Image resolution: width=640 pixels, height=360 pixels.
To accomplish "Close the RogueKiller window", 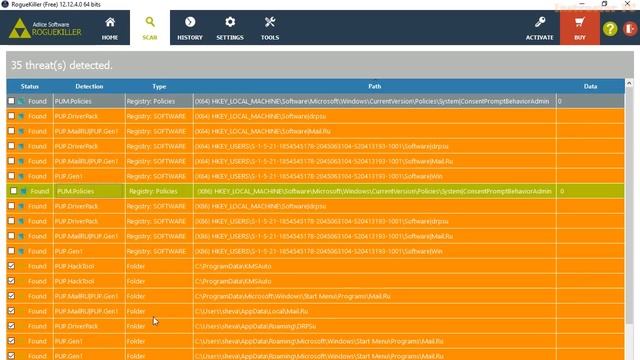I will 627,4.
